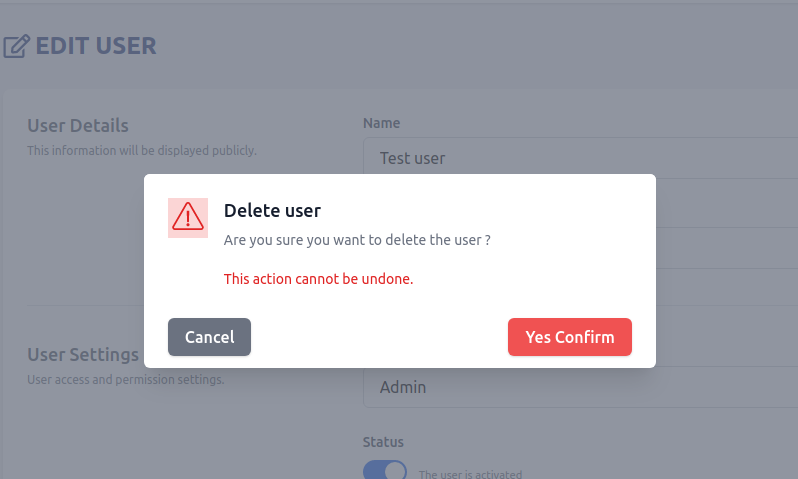
Task: Select the User Settings section heading
Action: 83,355
